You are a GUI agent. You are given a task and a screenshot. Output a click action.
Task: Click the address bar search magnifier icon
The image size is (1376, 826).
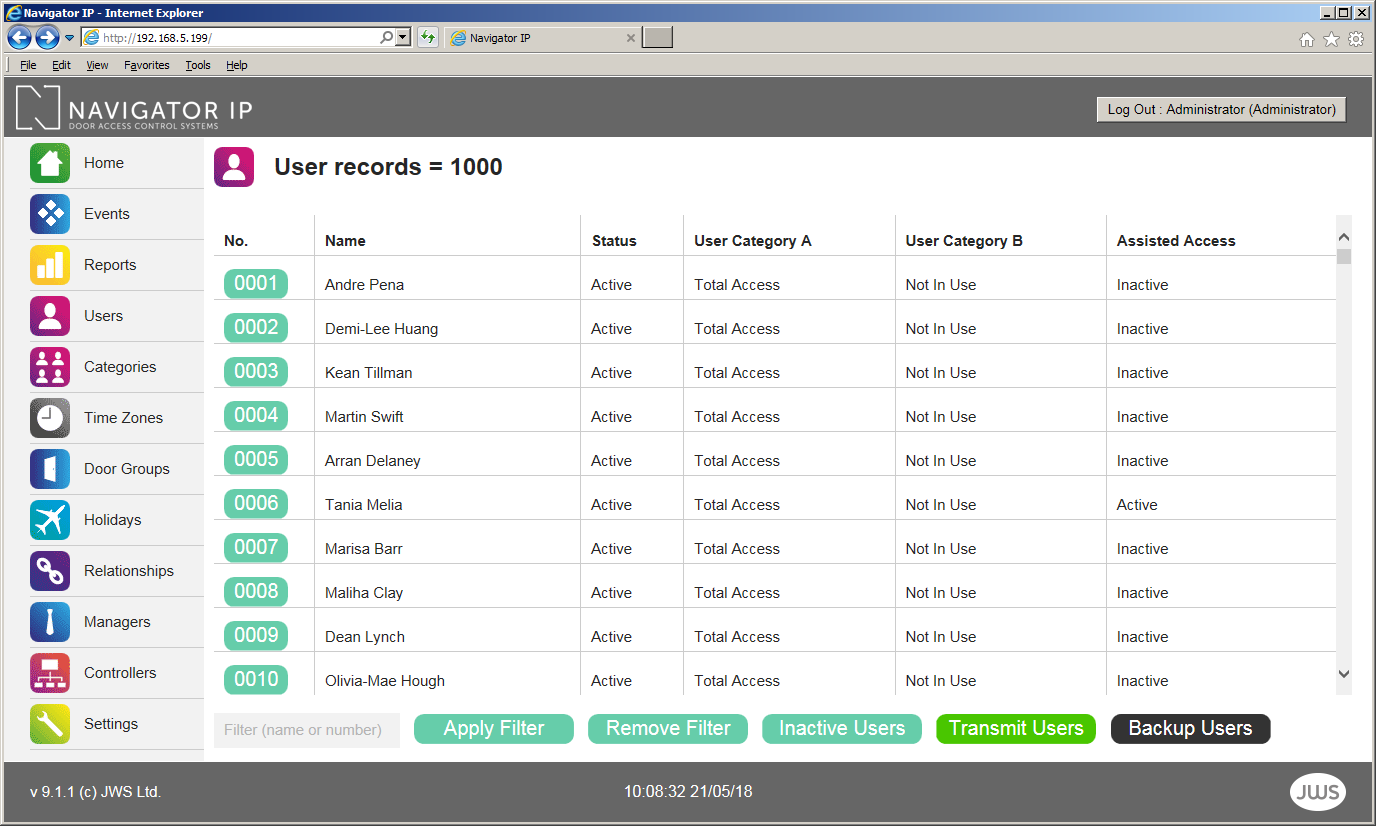tap(387, 37)
